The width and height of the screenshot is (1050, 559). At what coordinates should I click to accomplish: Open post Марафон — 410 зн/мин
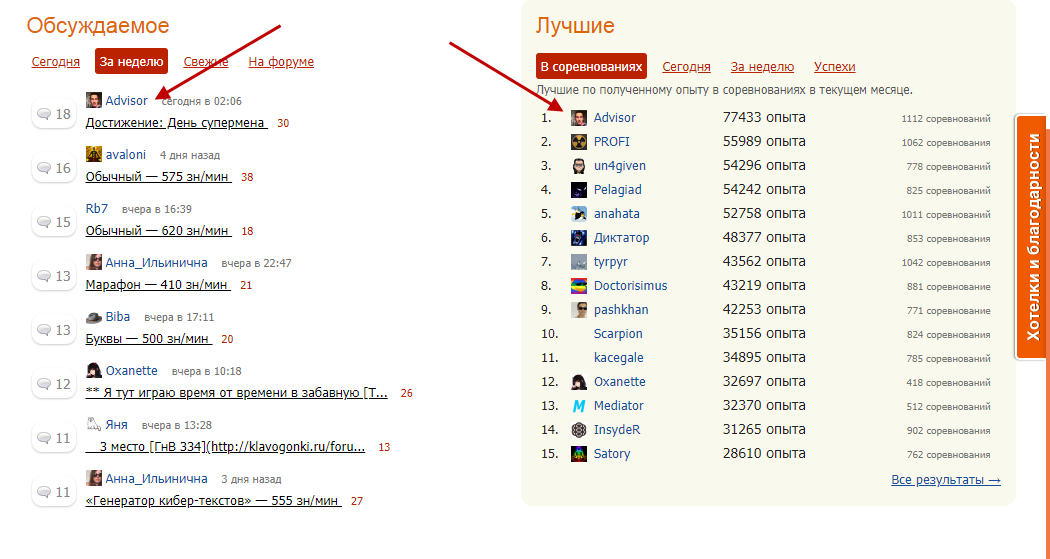pos(158,285)
